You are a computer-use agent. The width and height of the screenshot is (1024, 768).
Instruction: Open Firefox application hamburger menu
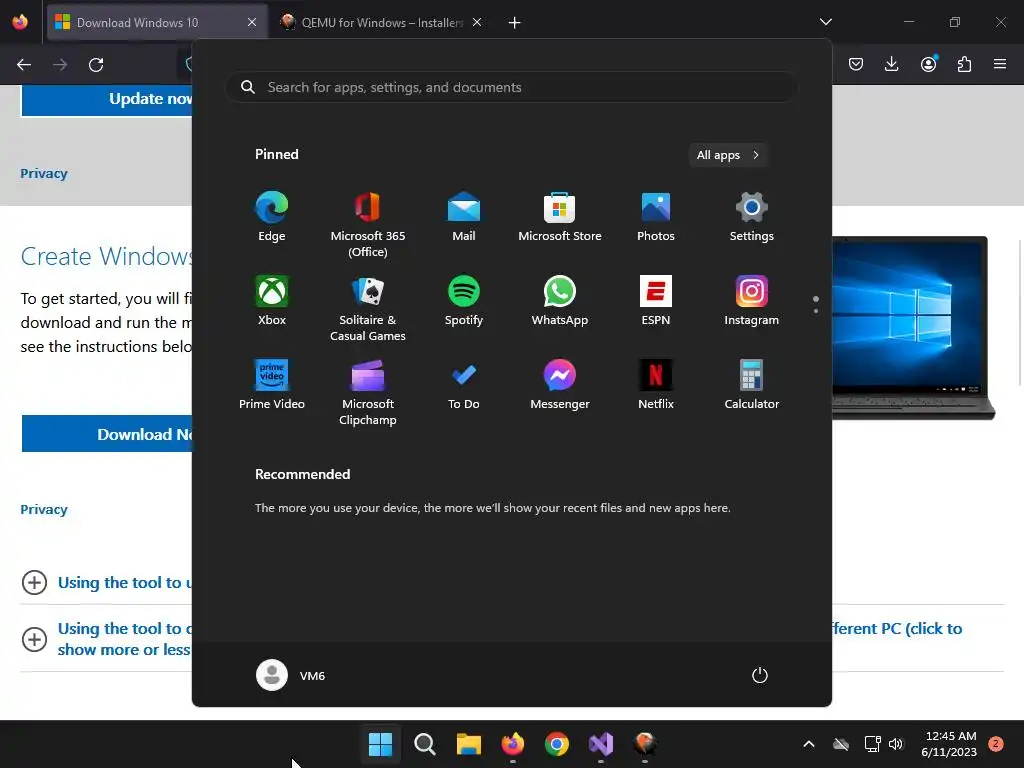pos(1000,64)
